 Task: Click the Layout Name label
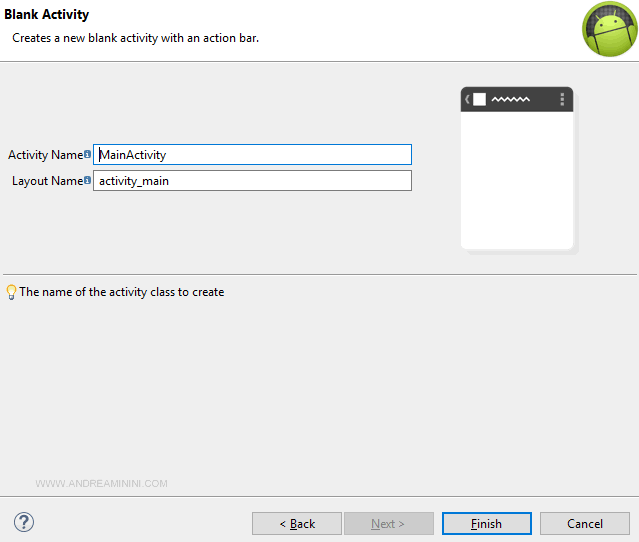click(47, 181)
